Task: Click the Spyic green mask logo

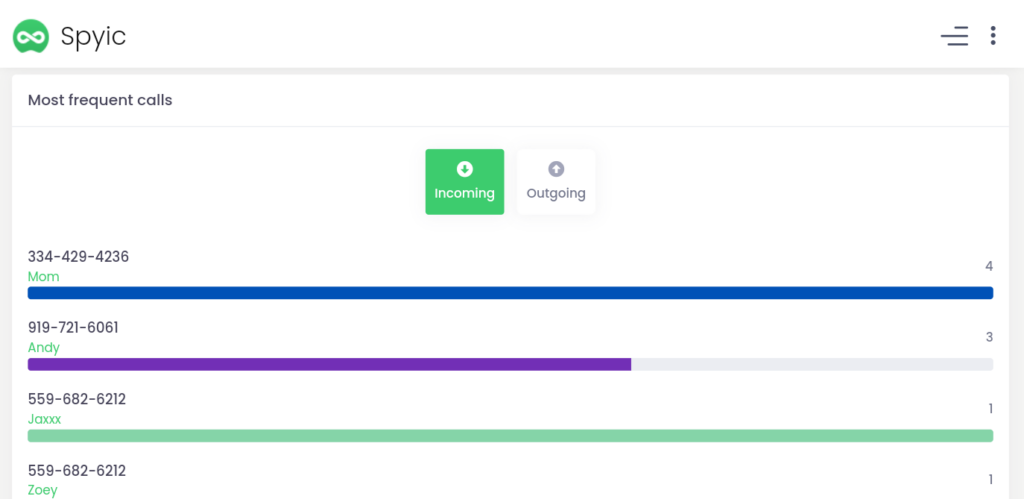Action: [x=31, y=37]
